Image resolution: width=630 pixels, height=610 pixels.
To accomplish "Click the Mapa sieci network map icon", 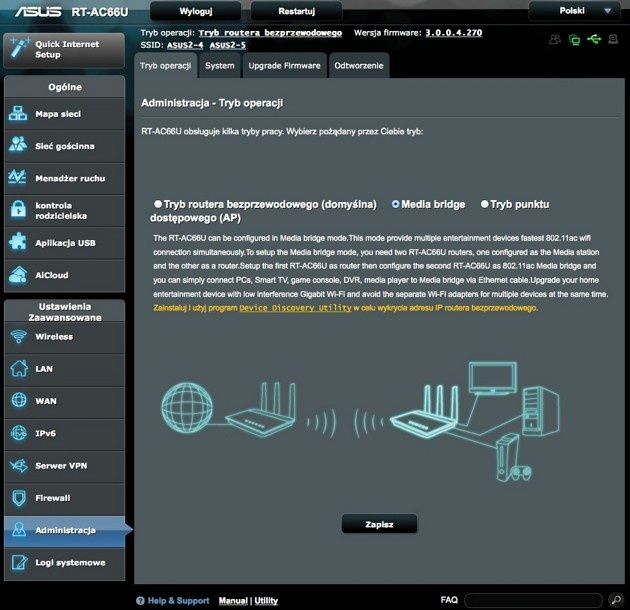I will pyautogui.click(x=18, y=114).
